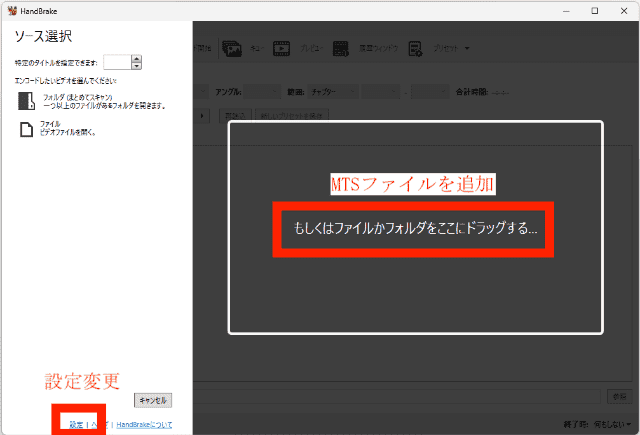Click the Presets icon in toolbar

click(416, 48)
